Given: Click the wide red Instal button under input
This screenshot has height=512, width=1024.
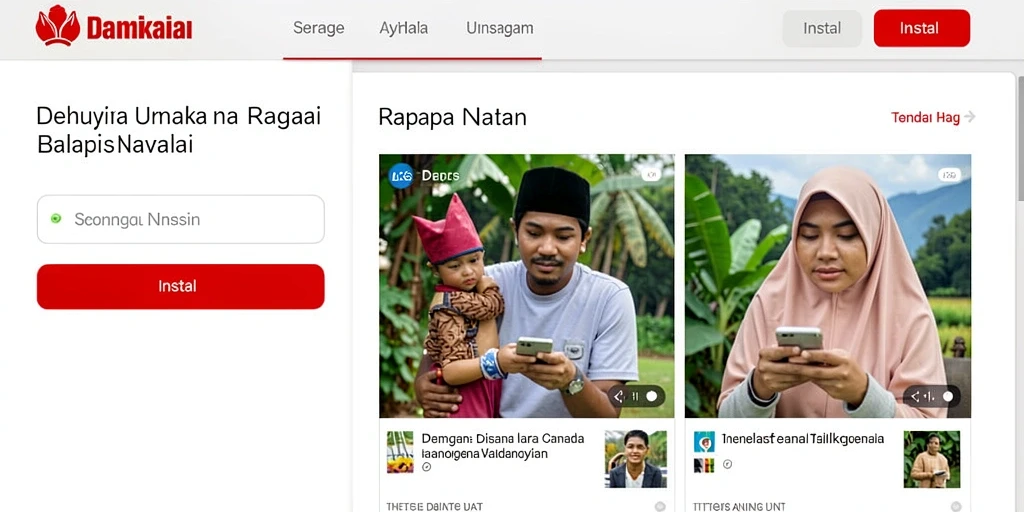Looking at the screenshot, I should (180, 286).
